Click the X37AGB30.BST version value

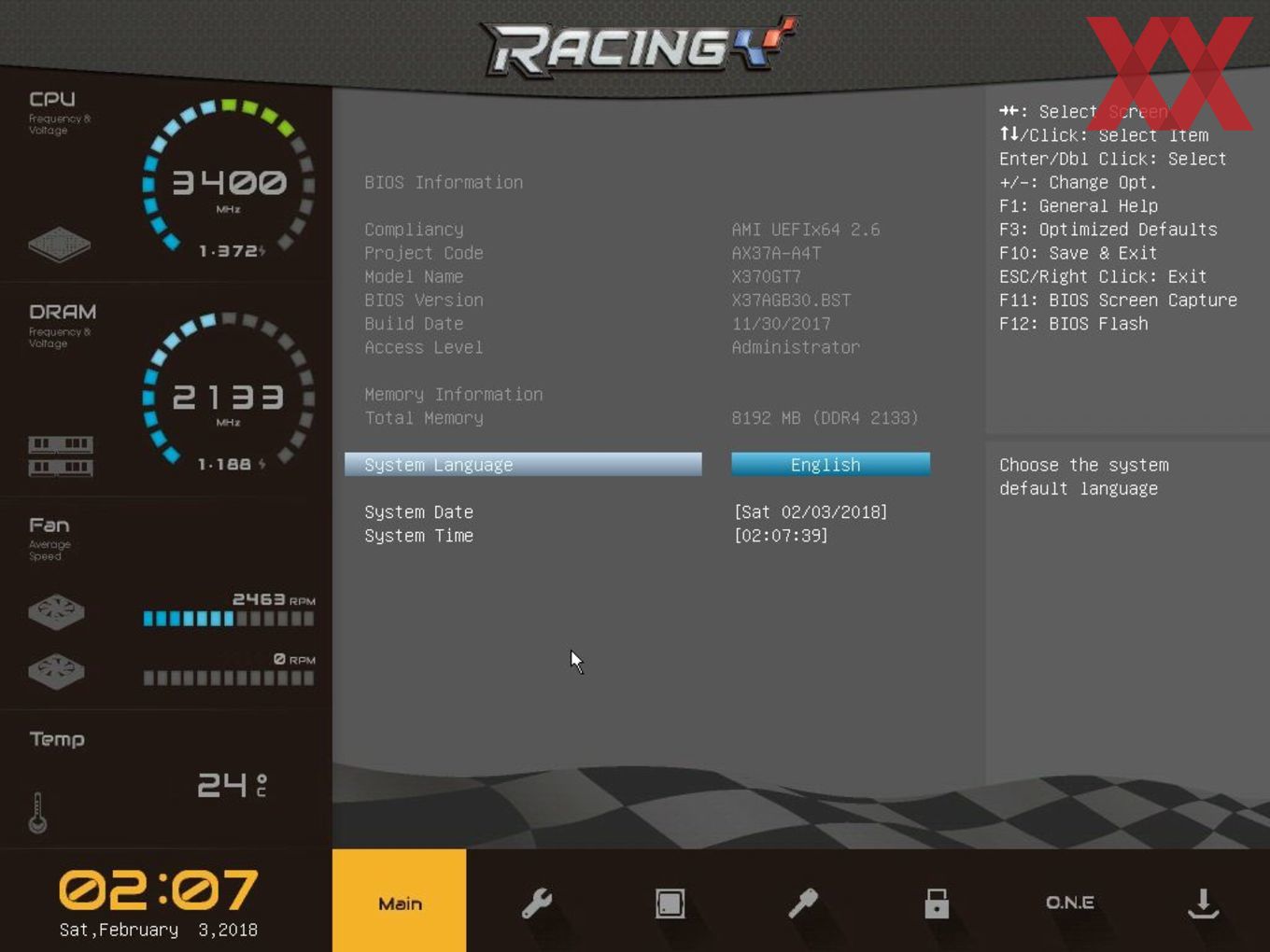point(791,300)
